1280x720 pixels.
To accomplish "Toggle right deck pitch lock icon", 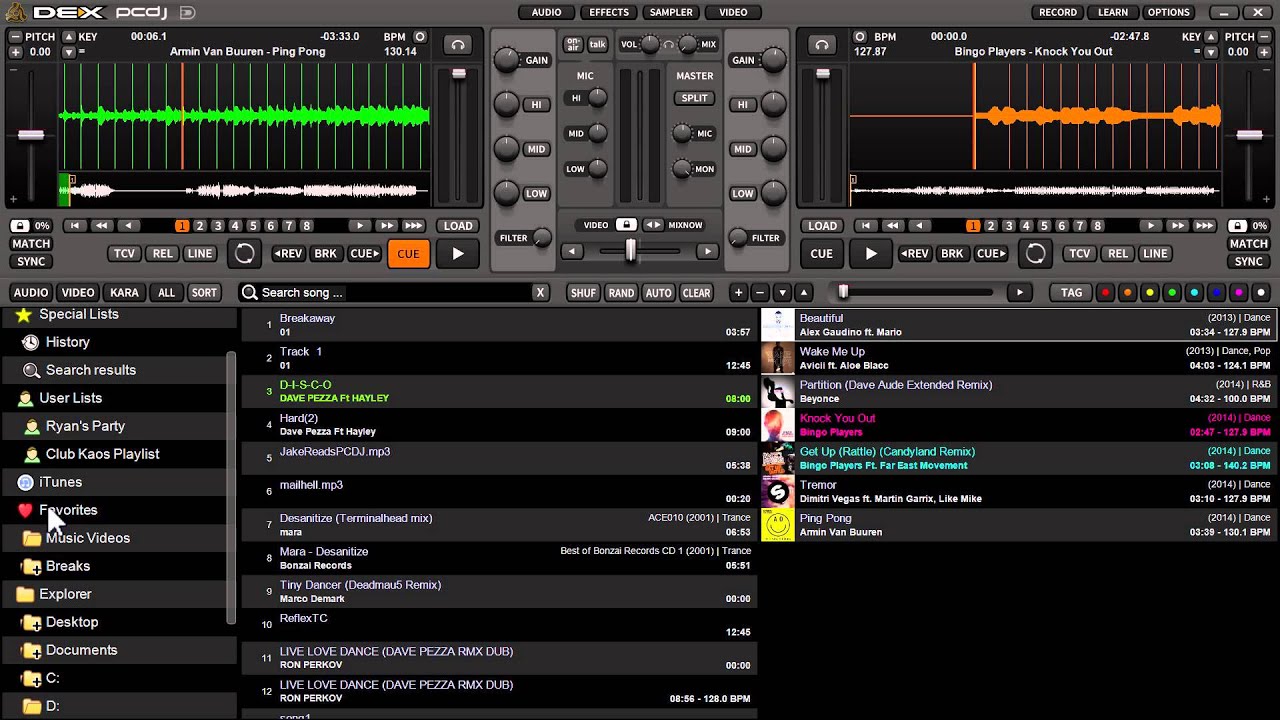I will [x=1237, y=226].
